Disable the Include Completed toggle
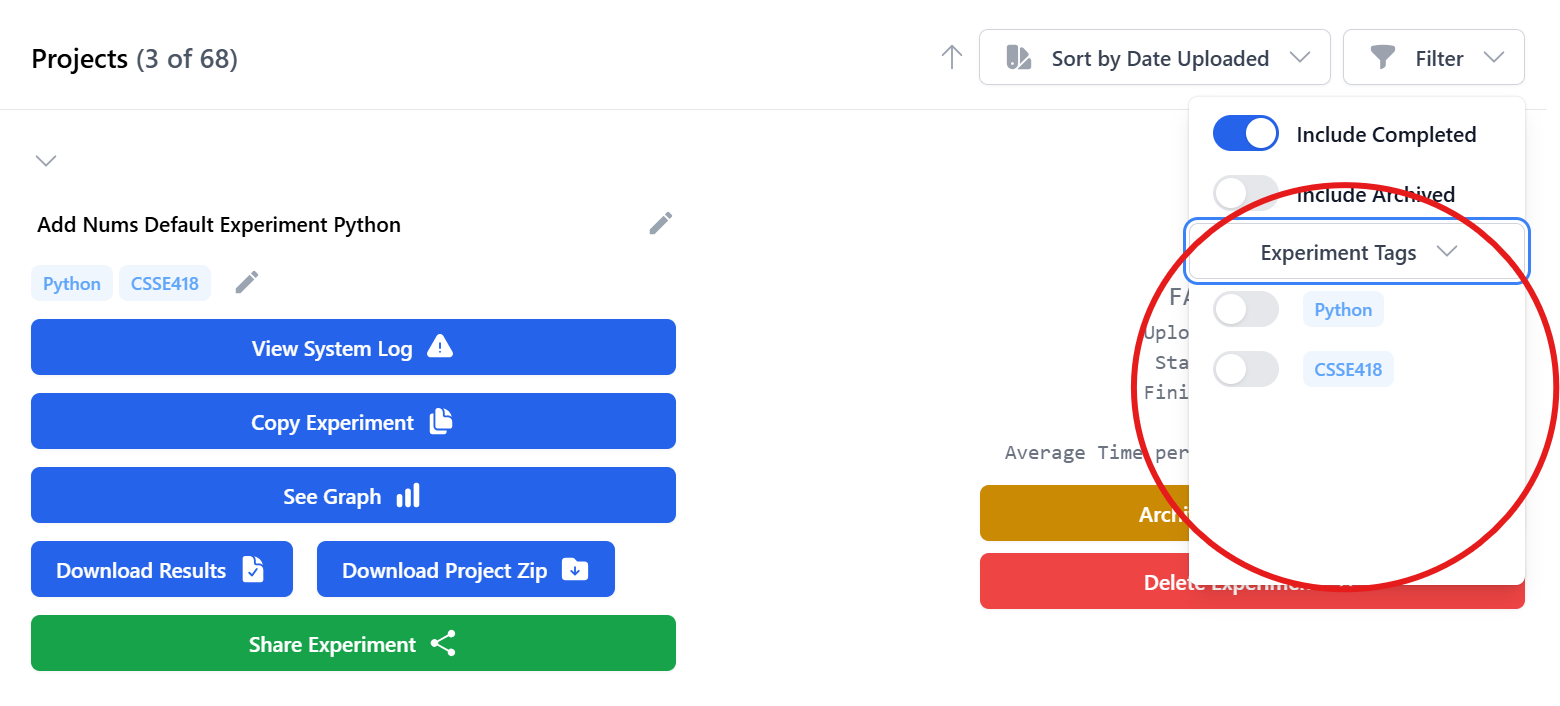The image size is (1560, 706). click(1245, 133)
